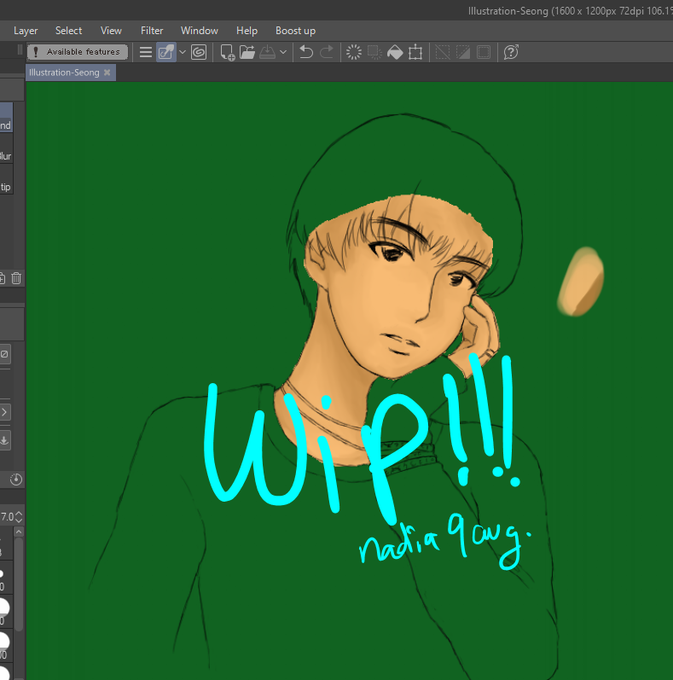The image size is (673, 680).
Task: Create a new canvas with the New icon
Action: click(227, 52)
